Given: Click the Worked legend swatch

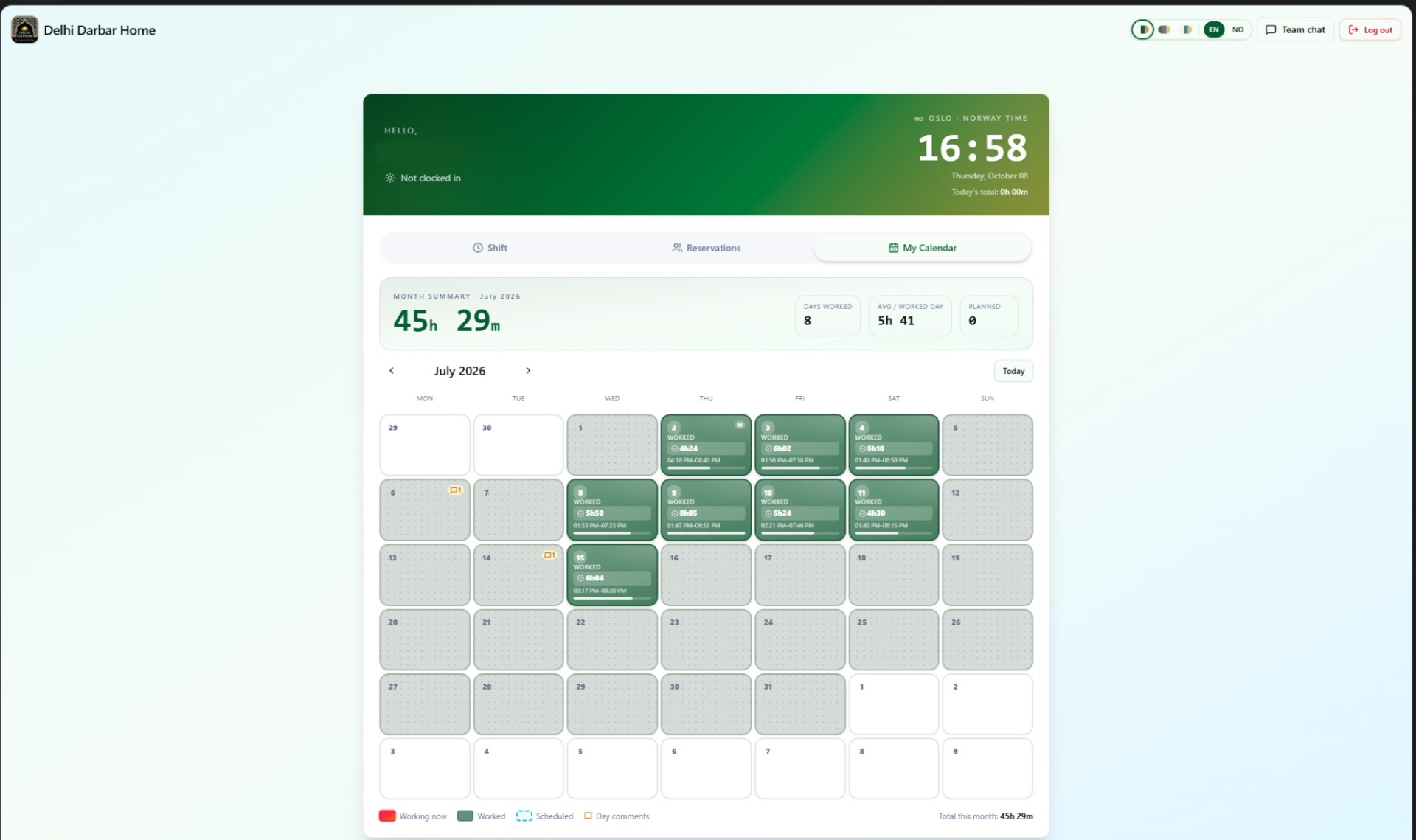Looking at the screenshot, I should pos(465,816).
